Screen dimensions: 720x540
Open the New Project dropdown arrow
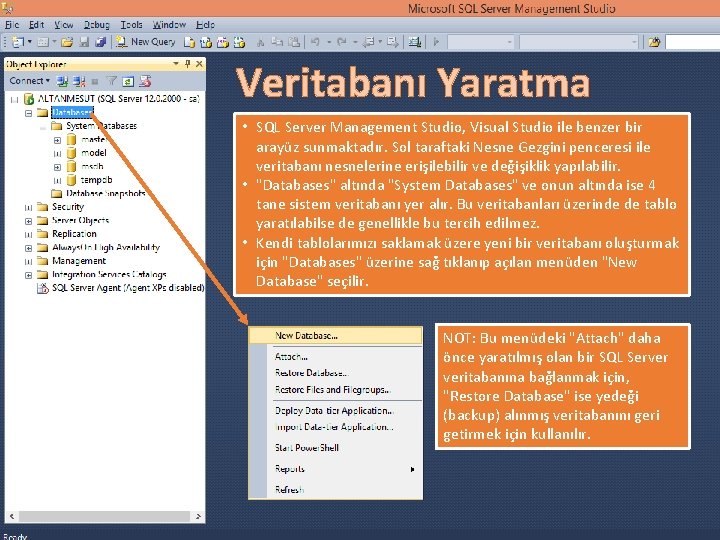coord(30,42)
